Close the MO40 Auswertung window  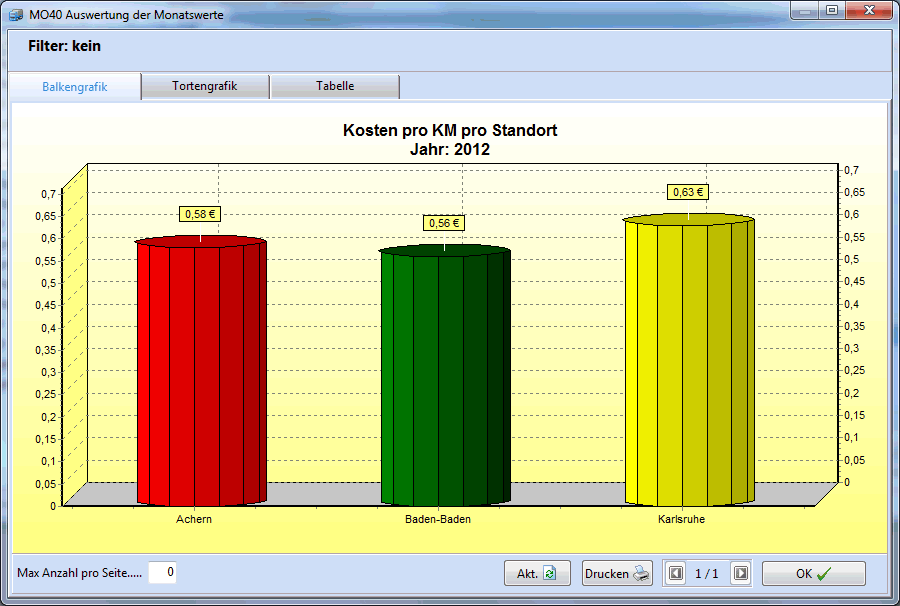pos(868,10)
